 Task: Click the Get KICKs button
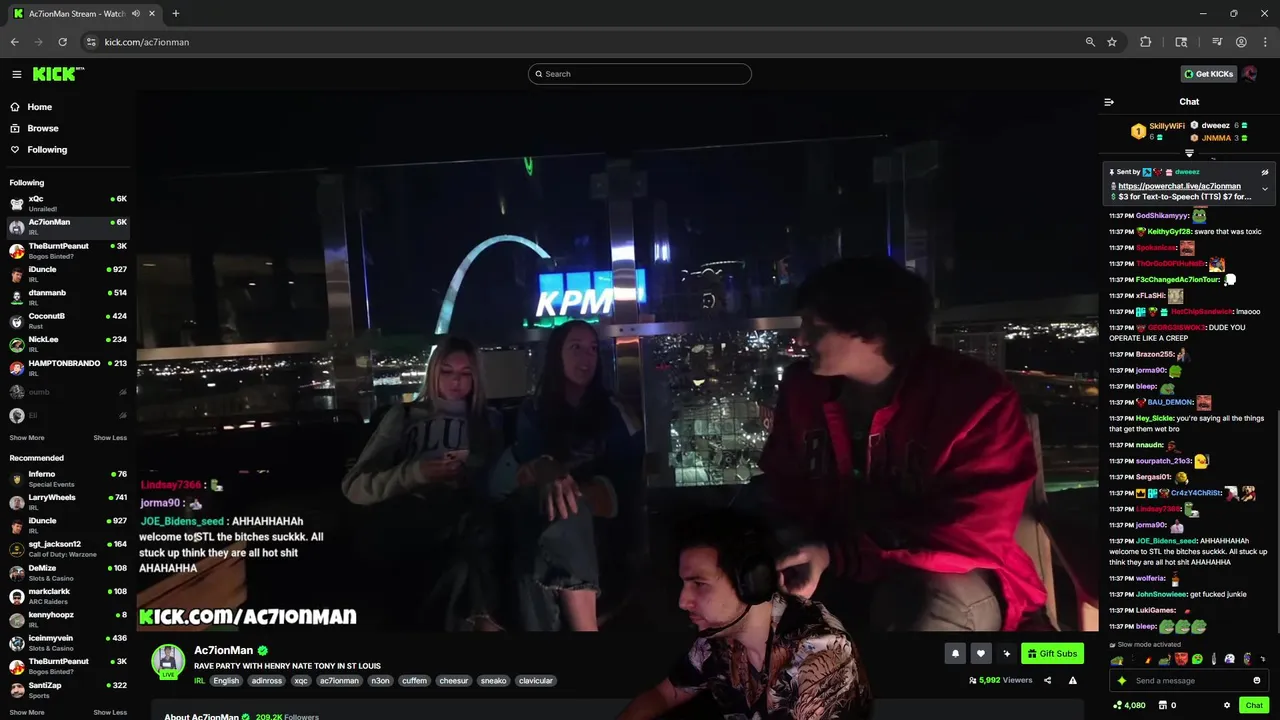[x=1208, y=74]
